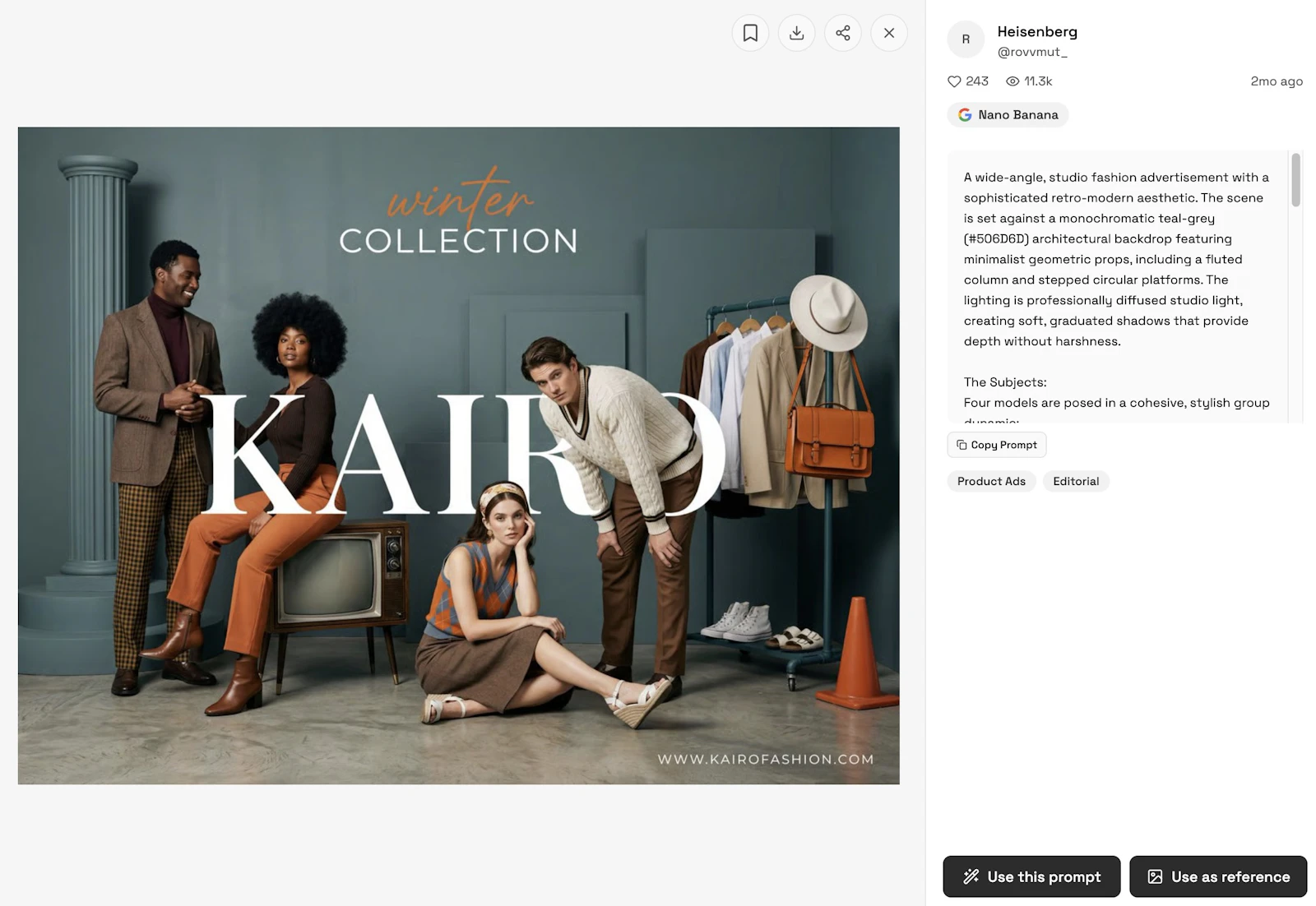Click the Google logo in Nano Banana chip
The image size is (1316, 906).
coord(965,115)
